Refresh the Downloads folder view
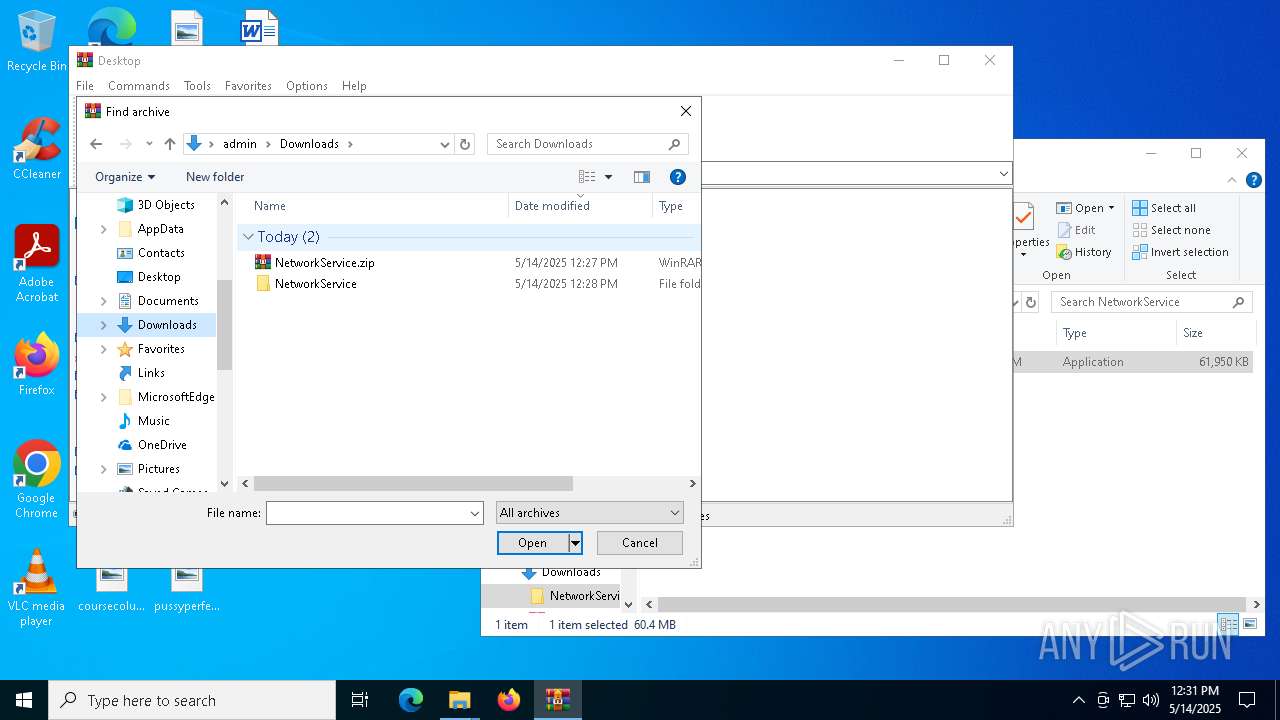Screen dimensions: 1280x720 tap(465, 144)
